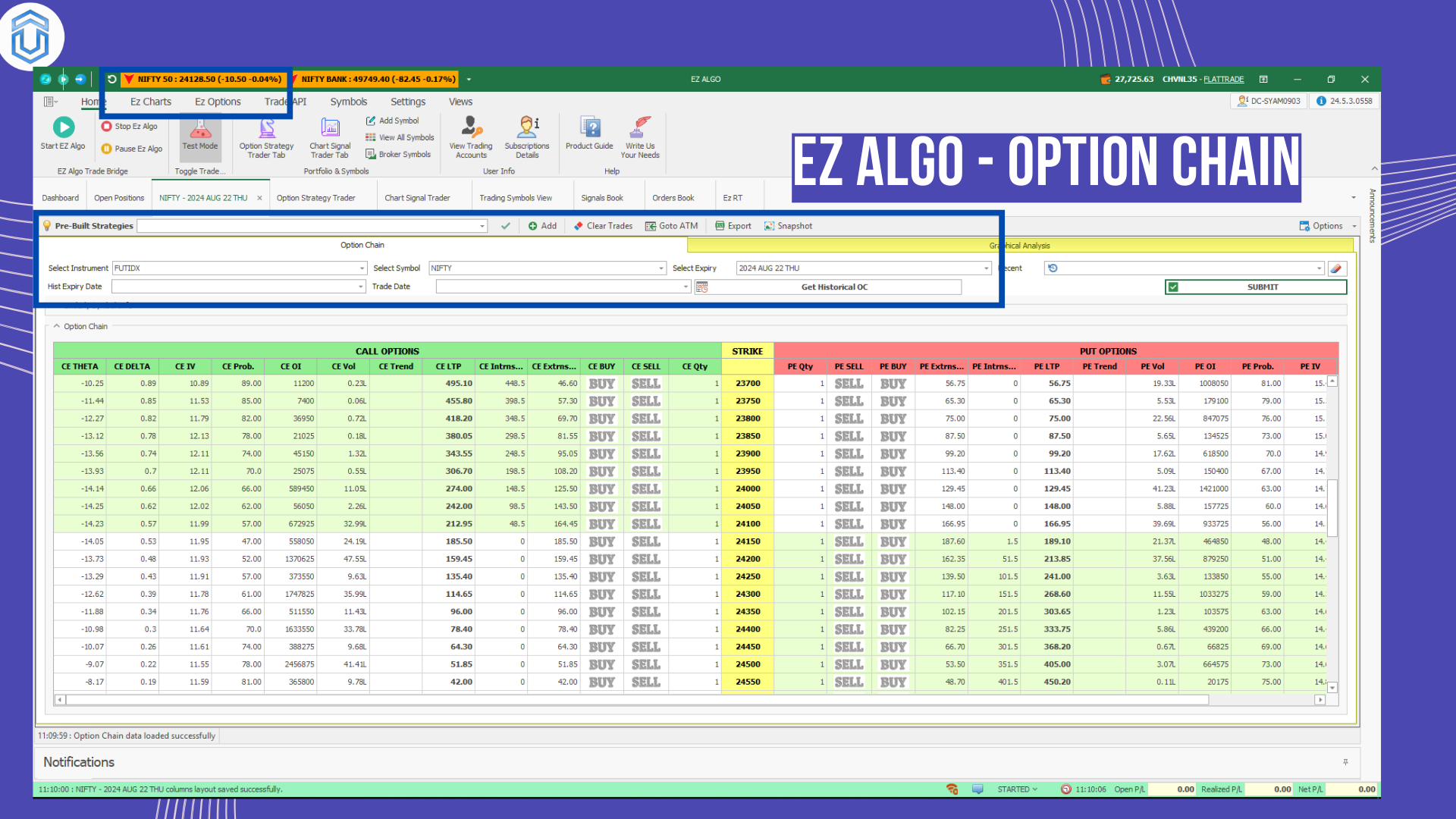Click the DC-SYAM0903 user badge
The image size is (1456, 819).
click(x=1269, y=101)
